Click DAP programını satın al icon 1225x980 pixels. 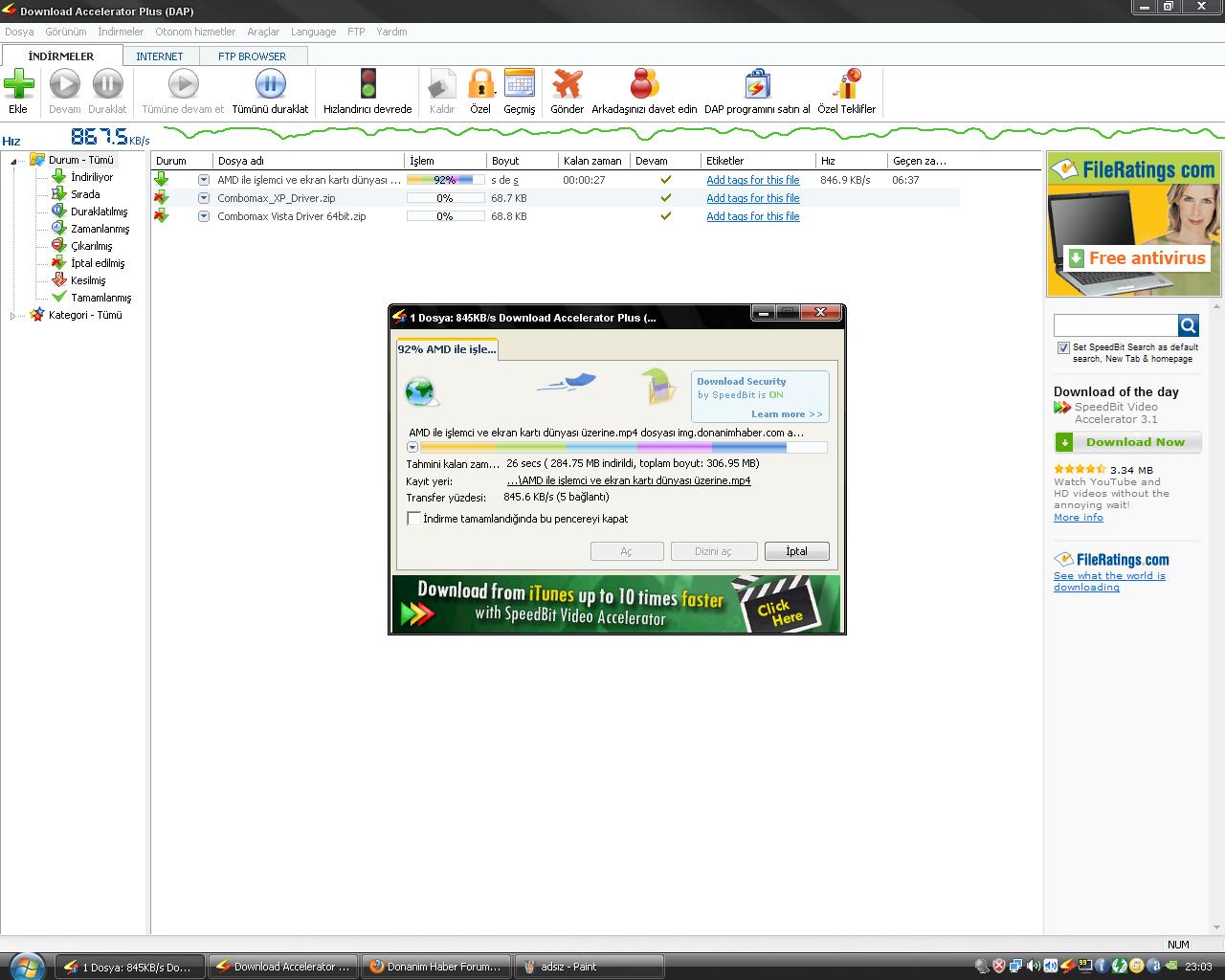click(x=757, y=84)
